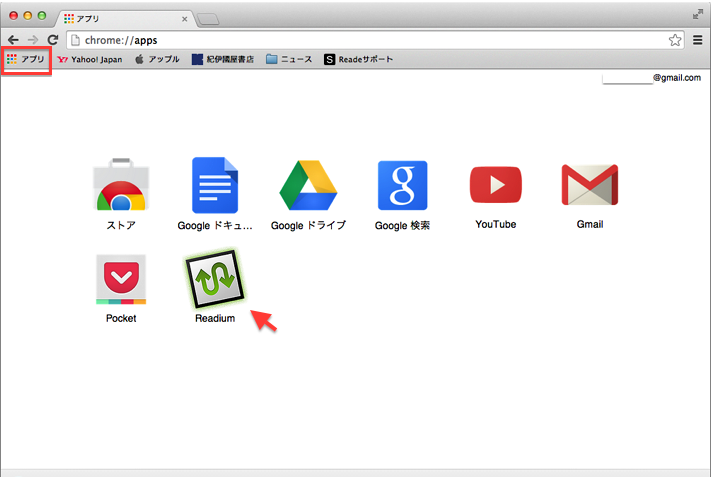Launch the Google Docs app icon
Viewport: 711px width, 479px height.
pyautogui.click(x=215, y=185)
